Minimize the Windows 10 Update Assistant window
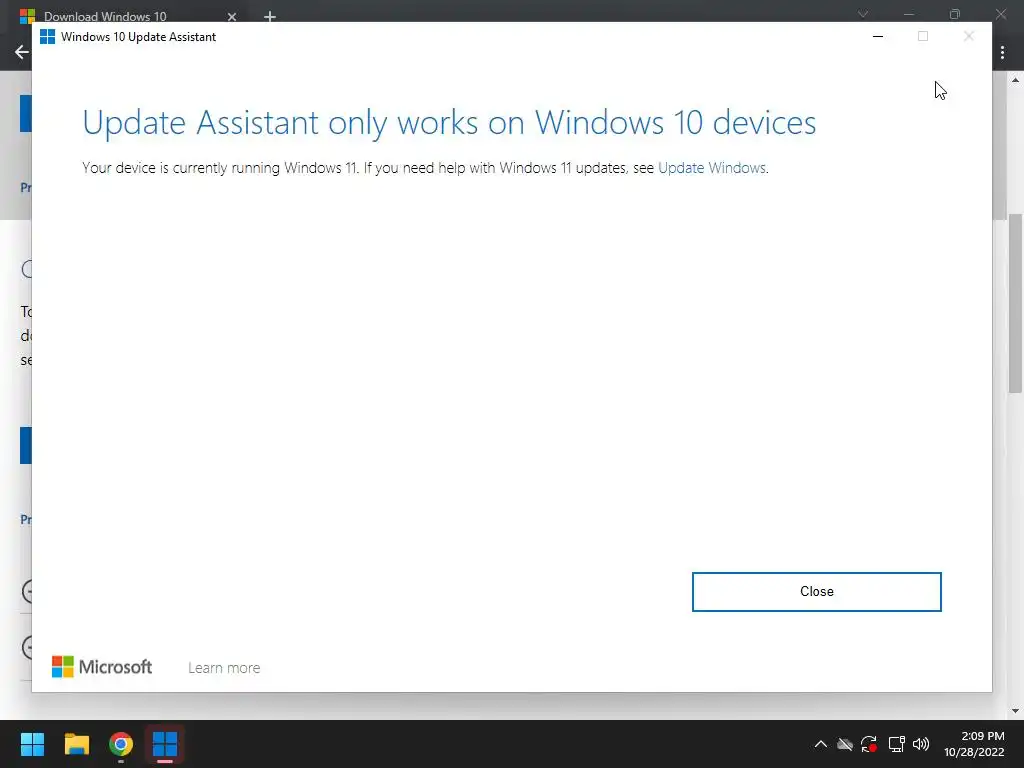Image resolution: width=1024 pixels, height=768 pixels. pyautogui.click(x=878, y=37)
